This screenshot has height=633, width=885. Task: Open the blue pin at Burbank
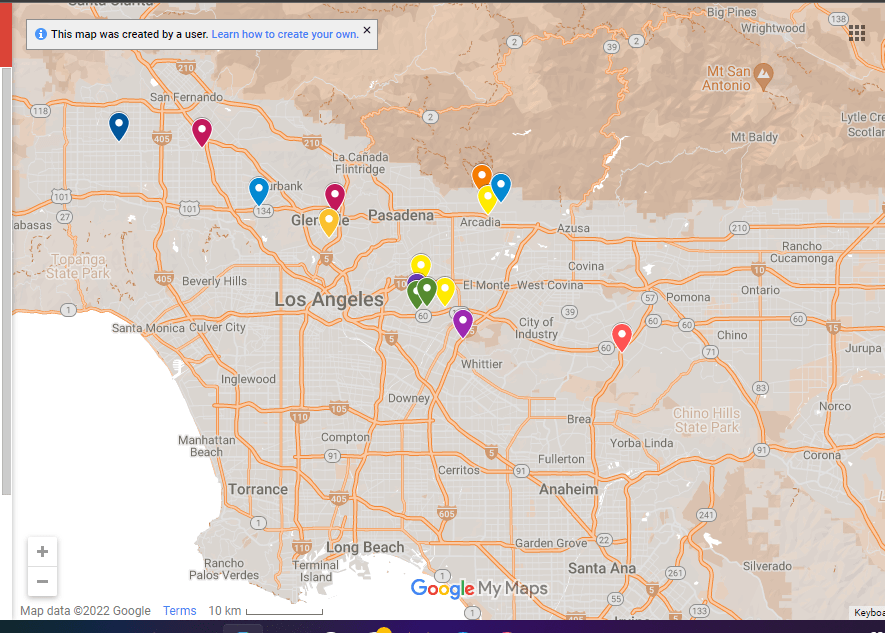[x=259, y=190]
